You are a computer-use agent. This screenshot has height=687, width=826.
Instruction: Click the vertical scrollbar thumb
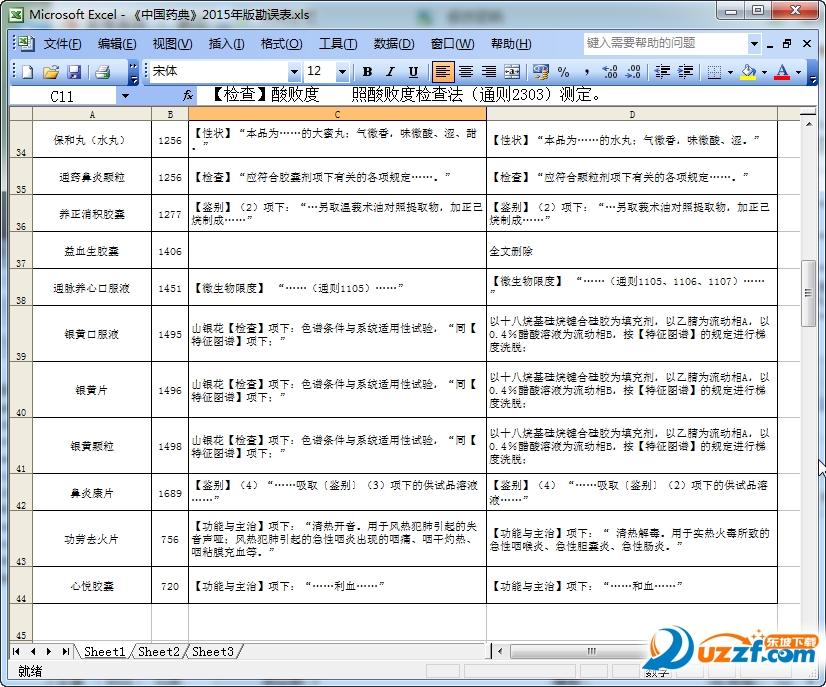coord(808,293)
